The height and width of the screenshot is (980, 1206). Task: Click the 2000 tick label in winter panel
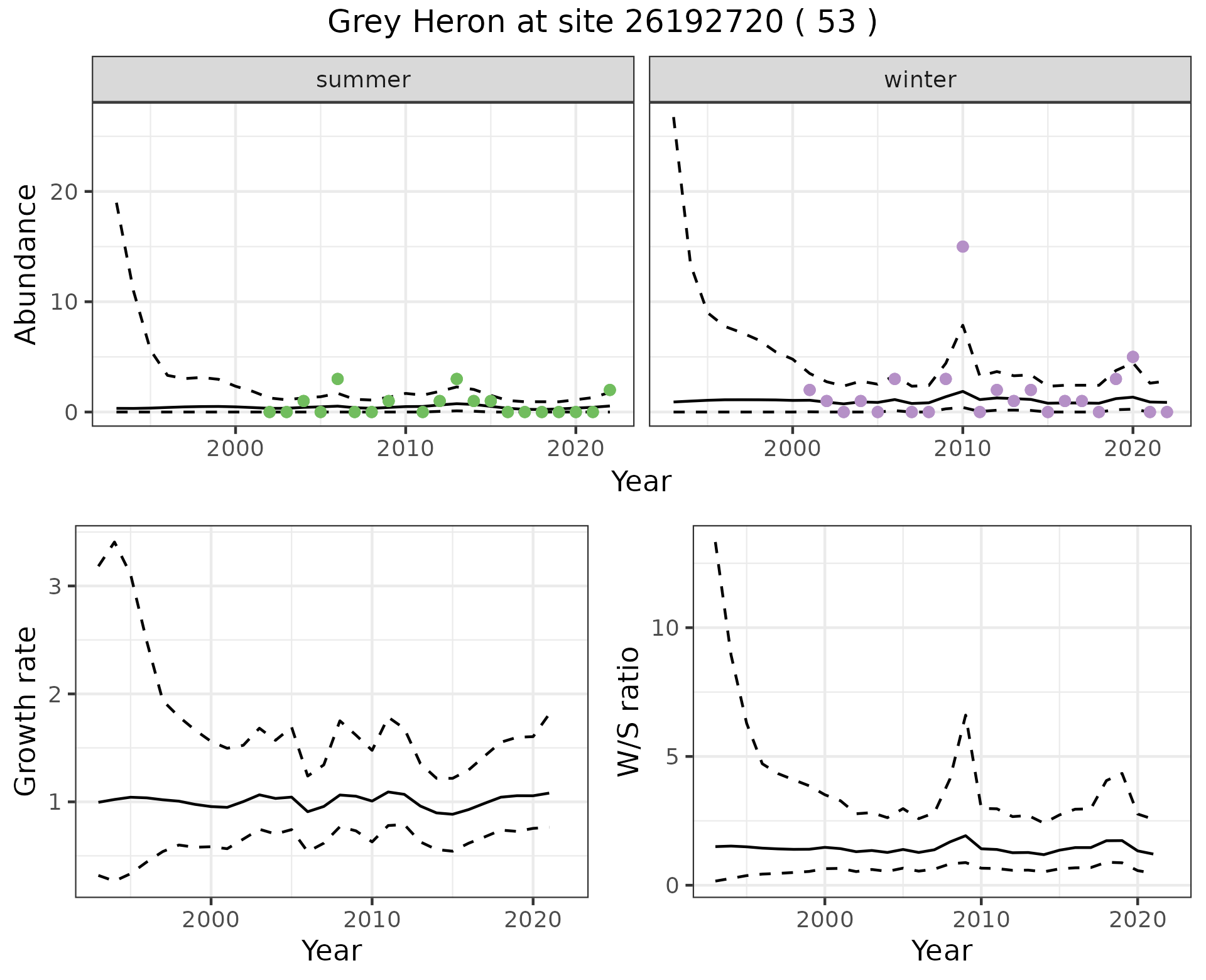[x=792, y=449]
